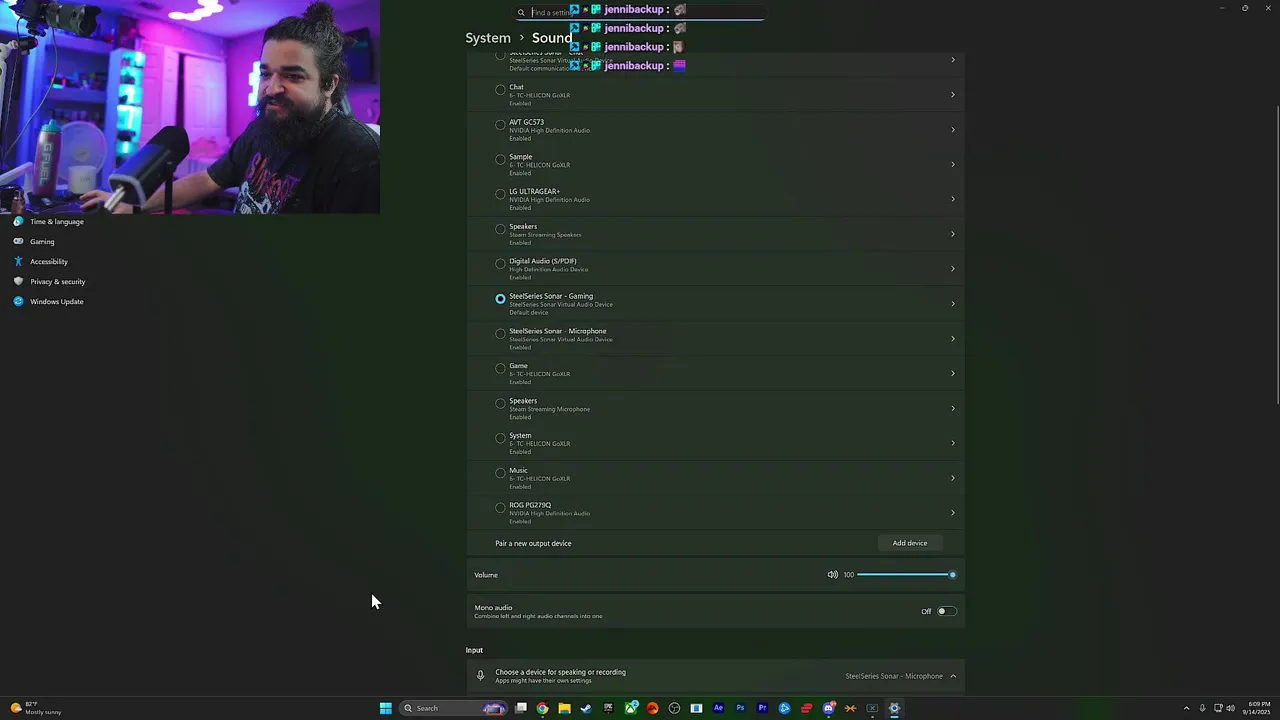Choose LG ULTRAGEAR+ output radio button

pos(500,194)
